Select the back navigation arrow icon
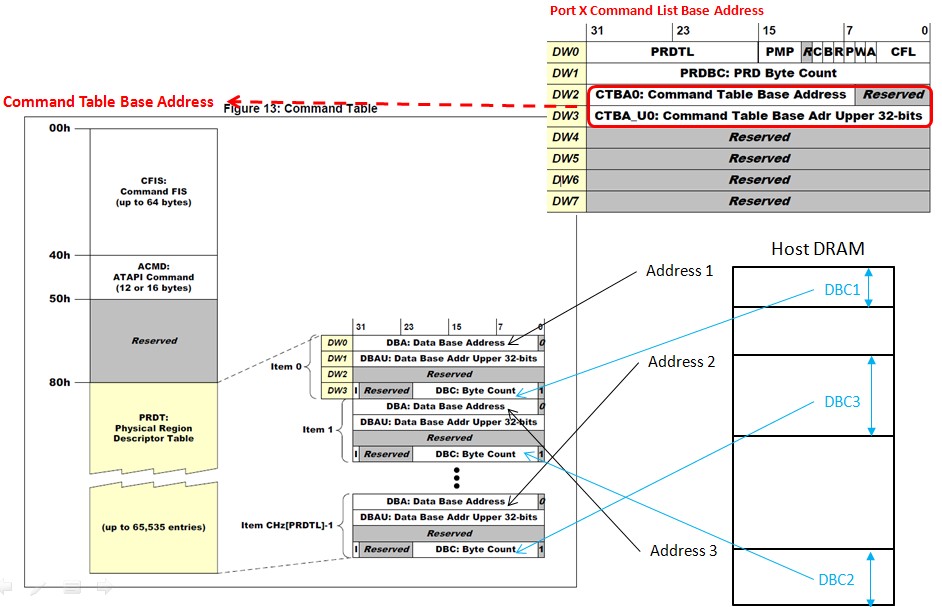This screenshot has height=607, width=942. [5, 590]
